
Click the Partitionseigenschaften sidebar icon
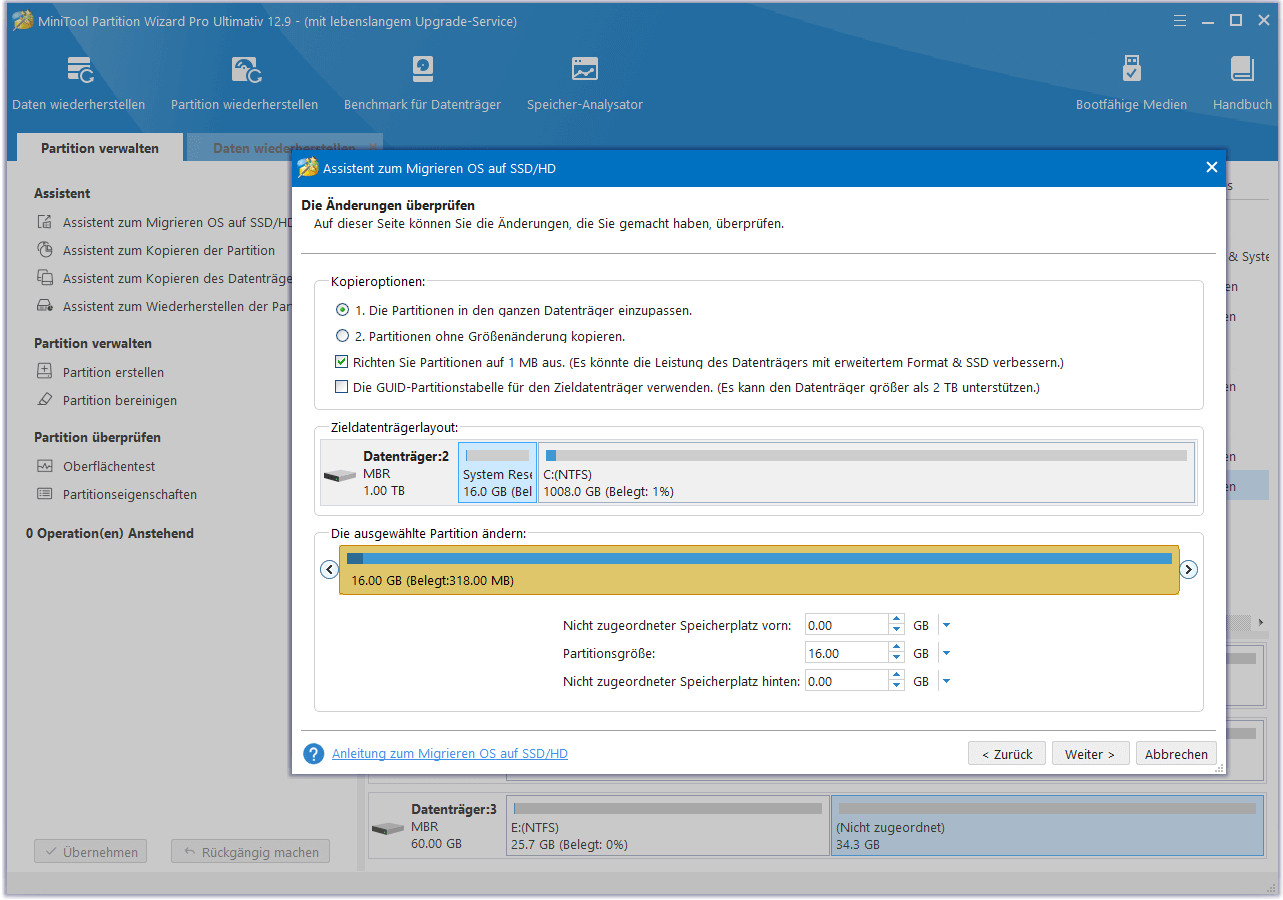44,493
